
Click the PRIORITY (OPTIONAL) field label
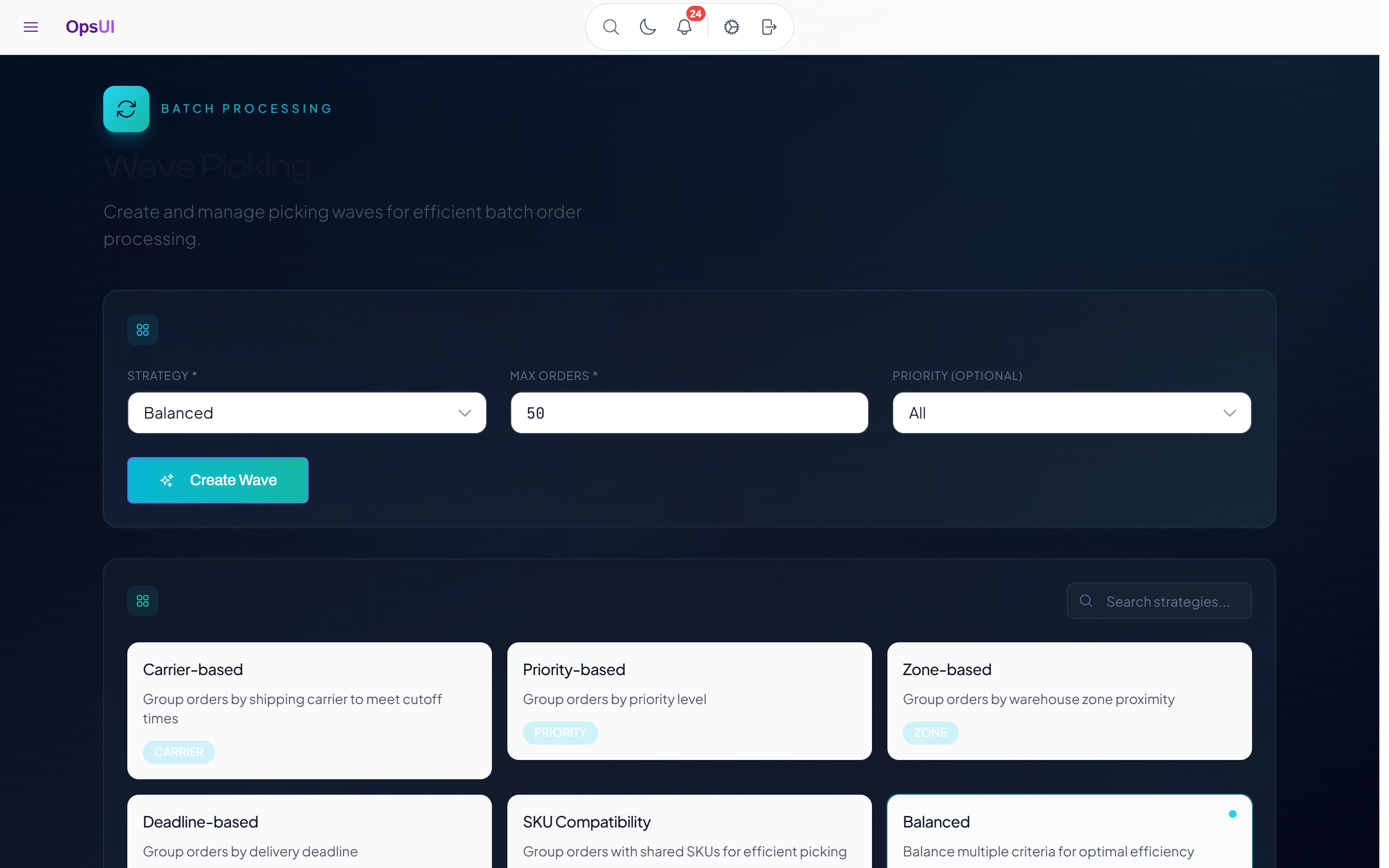(957, 376)
